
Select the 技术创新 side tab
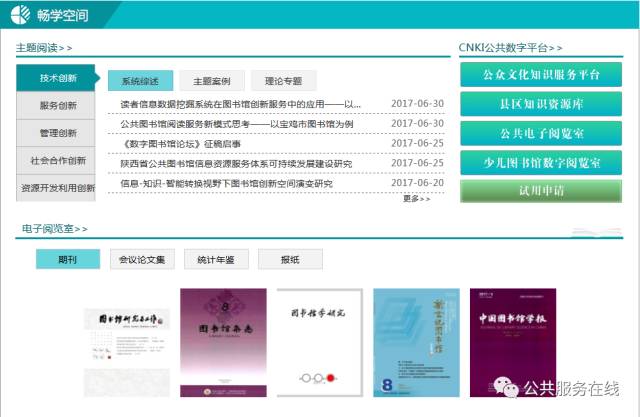(58, 78)
